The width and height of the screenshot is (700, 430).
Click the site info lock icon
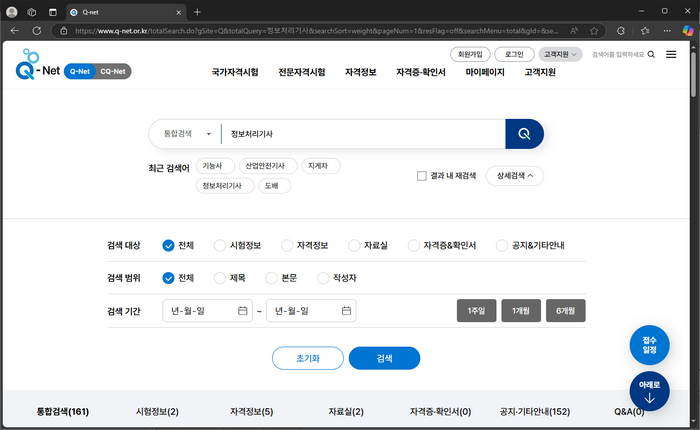coord(64,31)
